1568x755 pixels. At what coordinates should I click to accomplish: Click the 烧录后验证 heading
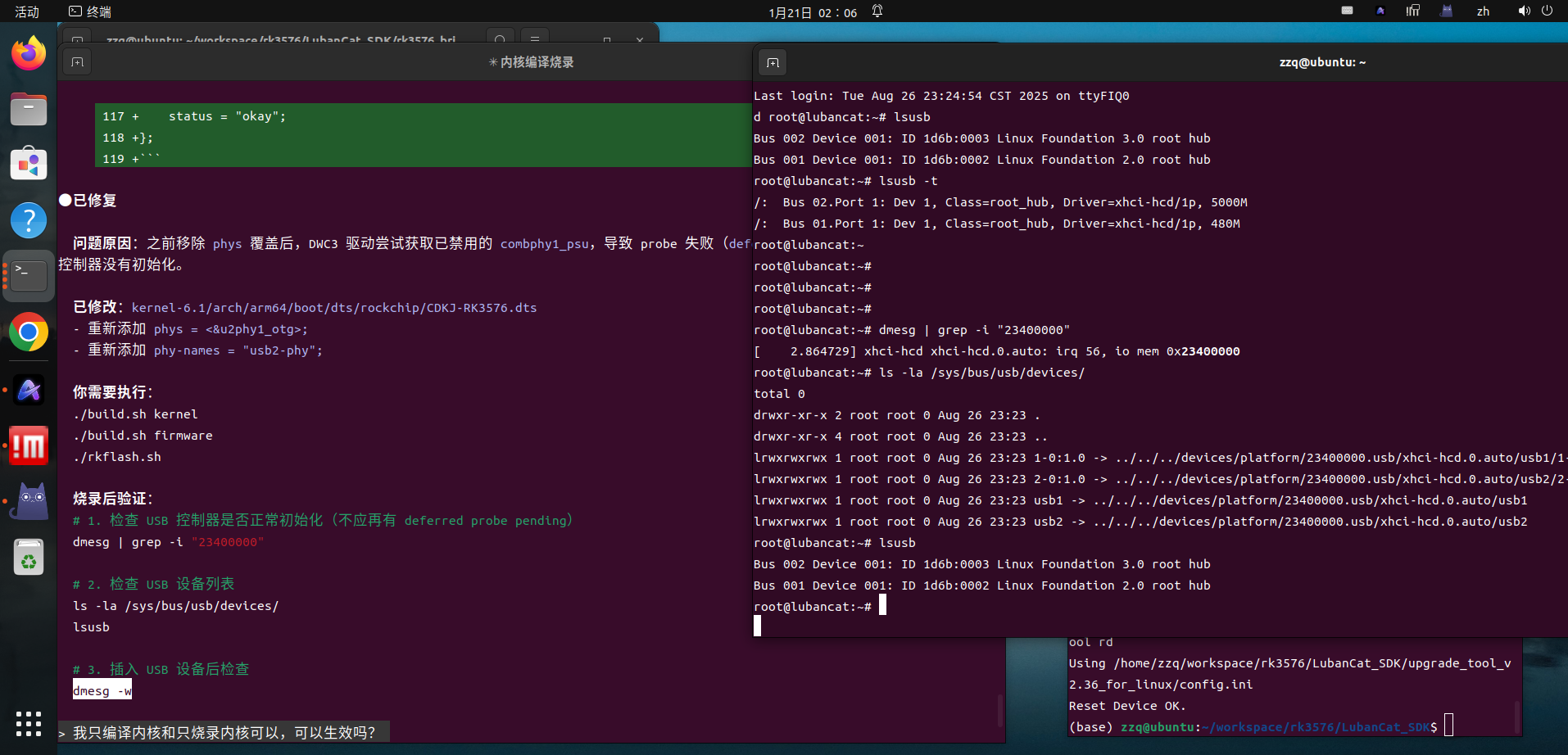tap(112, 499)
